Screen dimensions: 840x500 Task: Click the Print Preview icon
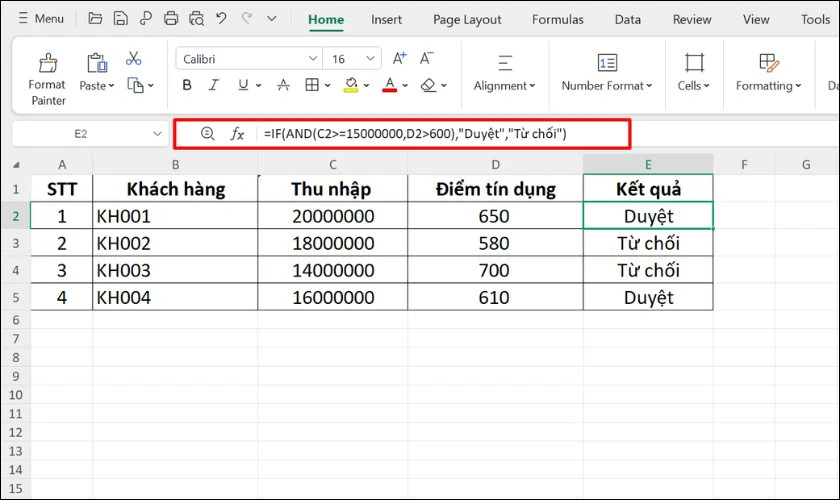click(197, 19)
